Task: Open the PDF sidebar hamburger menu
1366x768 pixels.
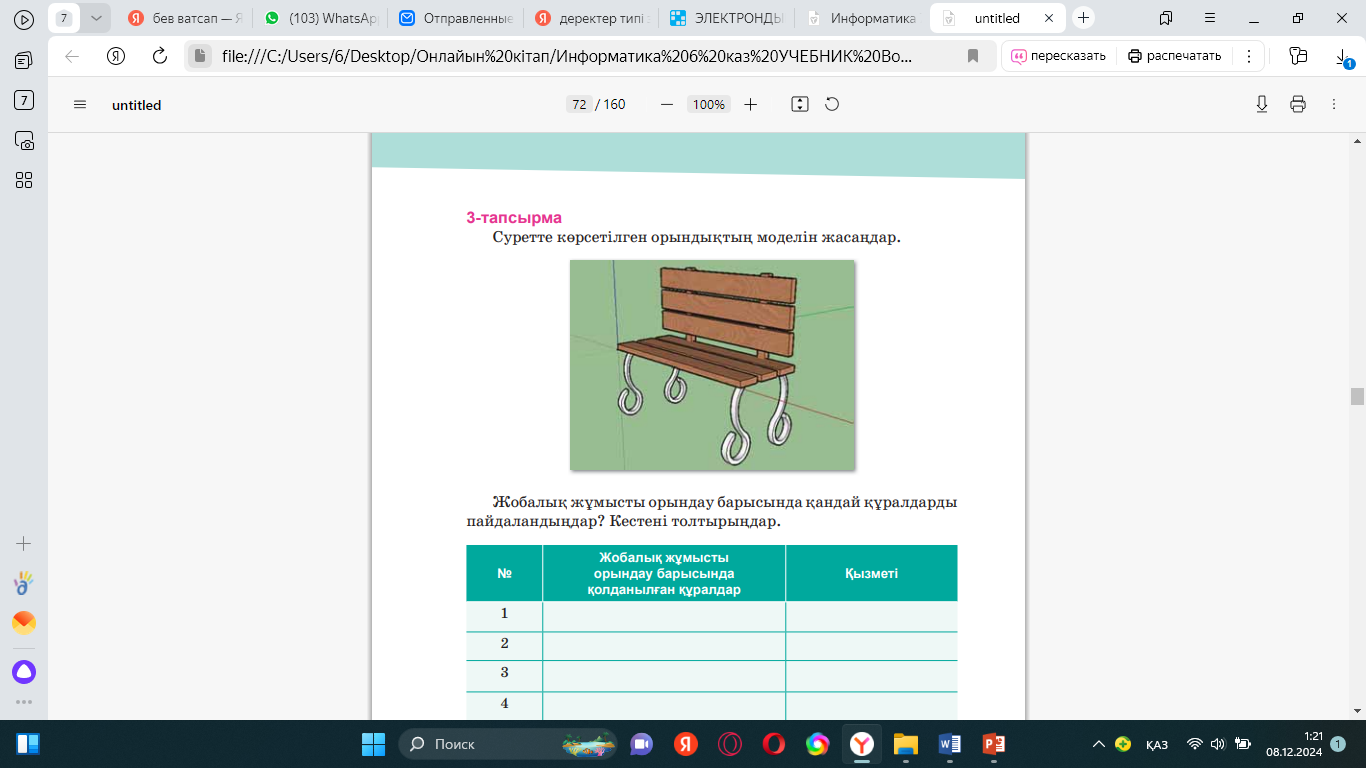Action: point(80,104)
